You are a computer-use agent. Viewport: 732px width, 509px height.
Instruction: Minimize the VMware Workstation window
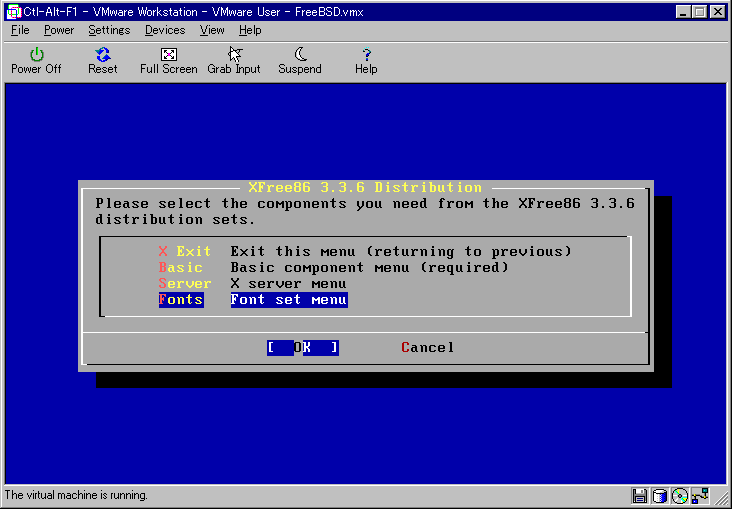pyautogui.click(x=683, y=12)
